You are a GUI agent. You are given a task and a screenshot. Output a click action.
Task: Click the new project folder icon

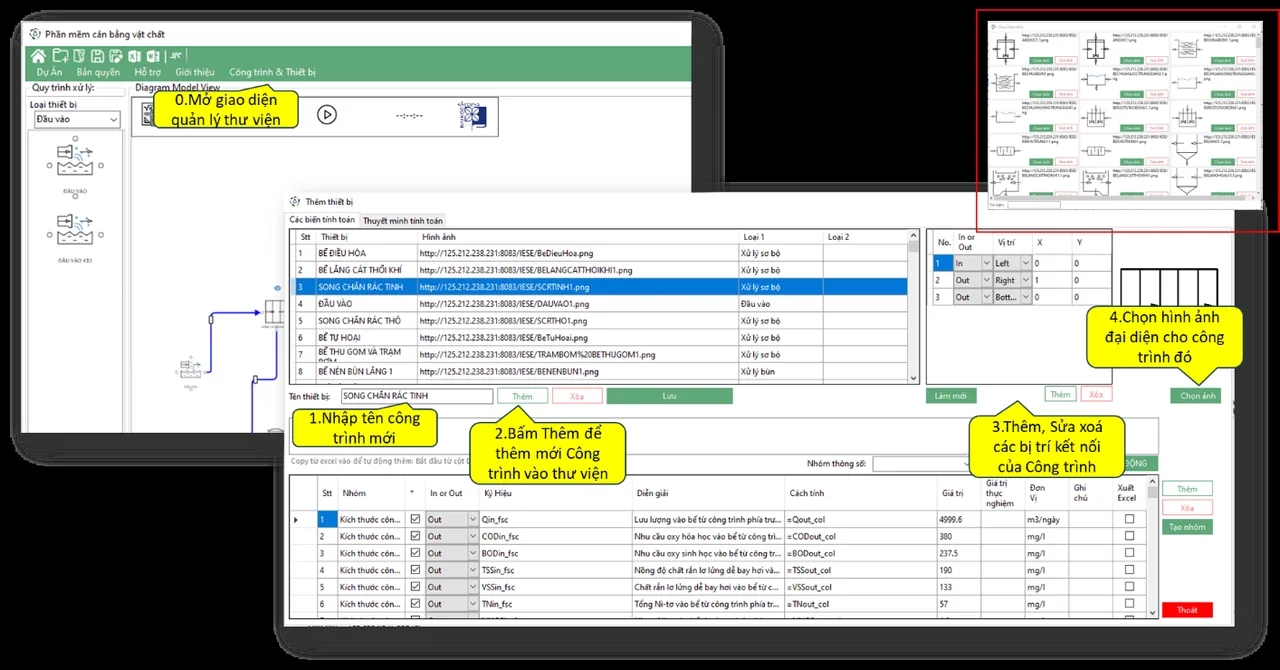click(60, 56)
